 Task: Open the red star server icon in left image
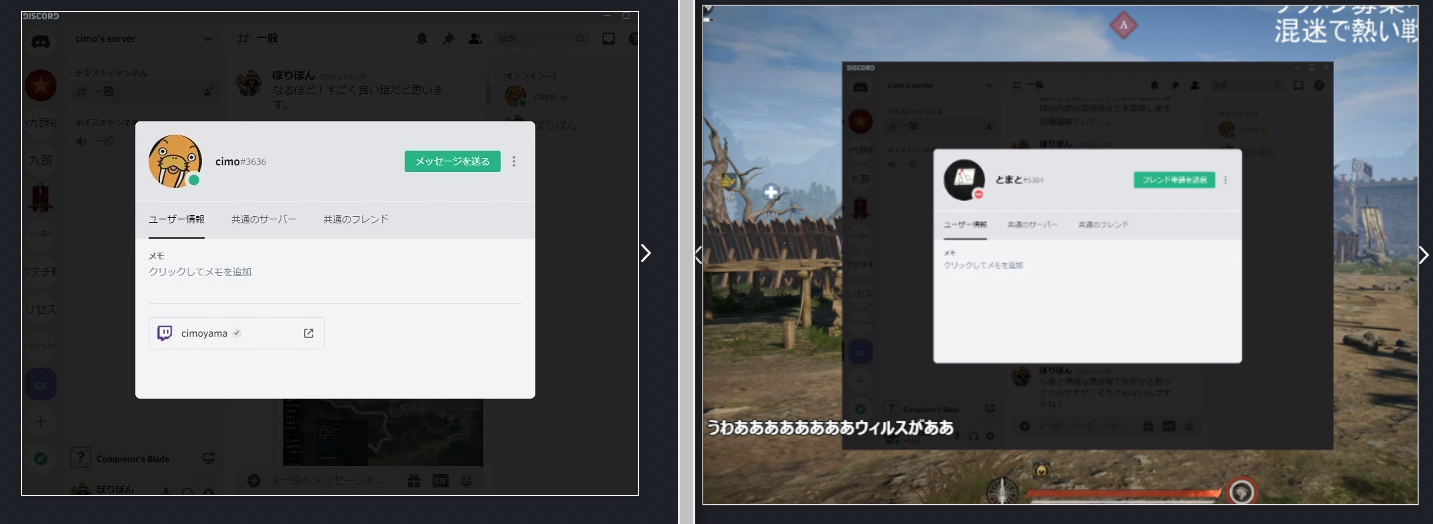coord(41,85)
